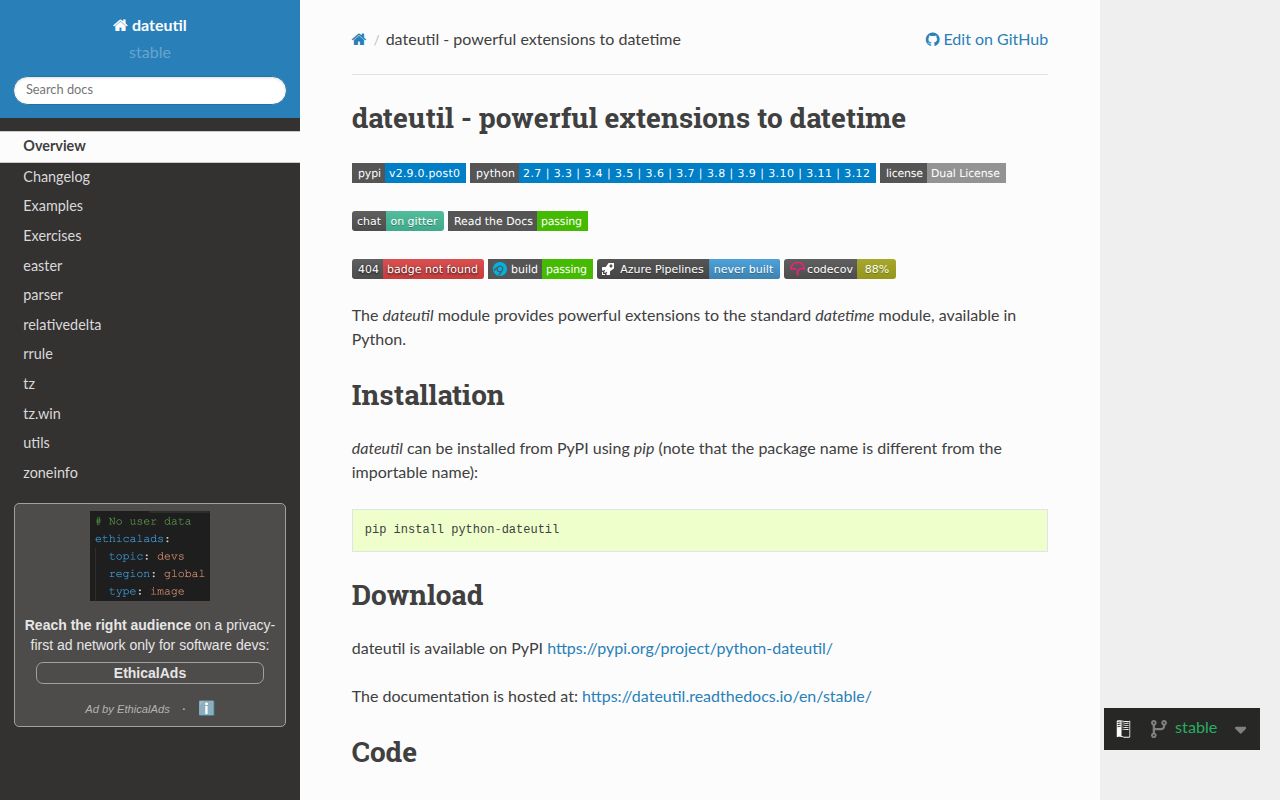Click the build passing badge
Screen dimensions: 1280x800
[x=540, y=269]
